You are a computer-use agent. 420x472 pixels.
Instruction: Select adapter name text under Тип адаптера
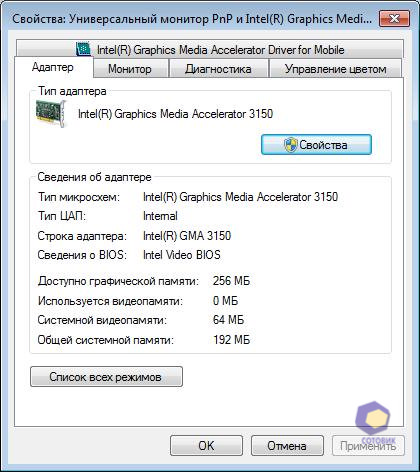pyautogui.click(x=175, y=114)
